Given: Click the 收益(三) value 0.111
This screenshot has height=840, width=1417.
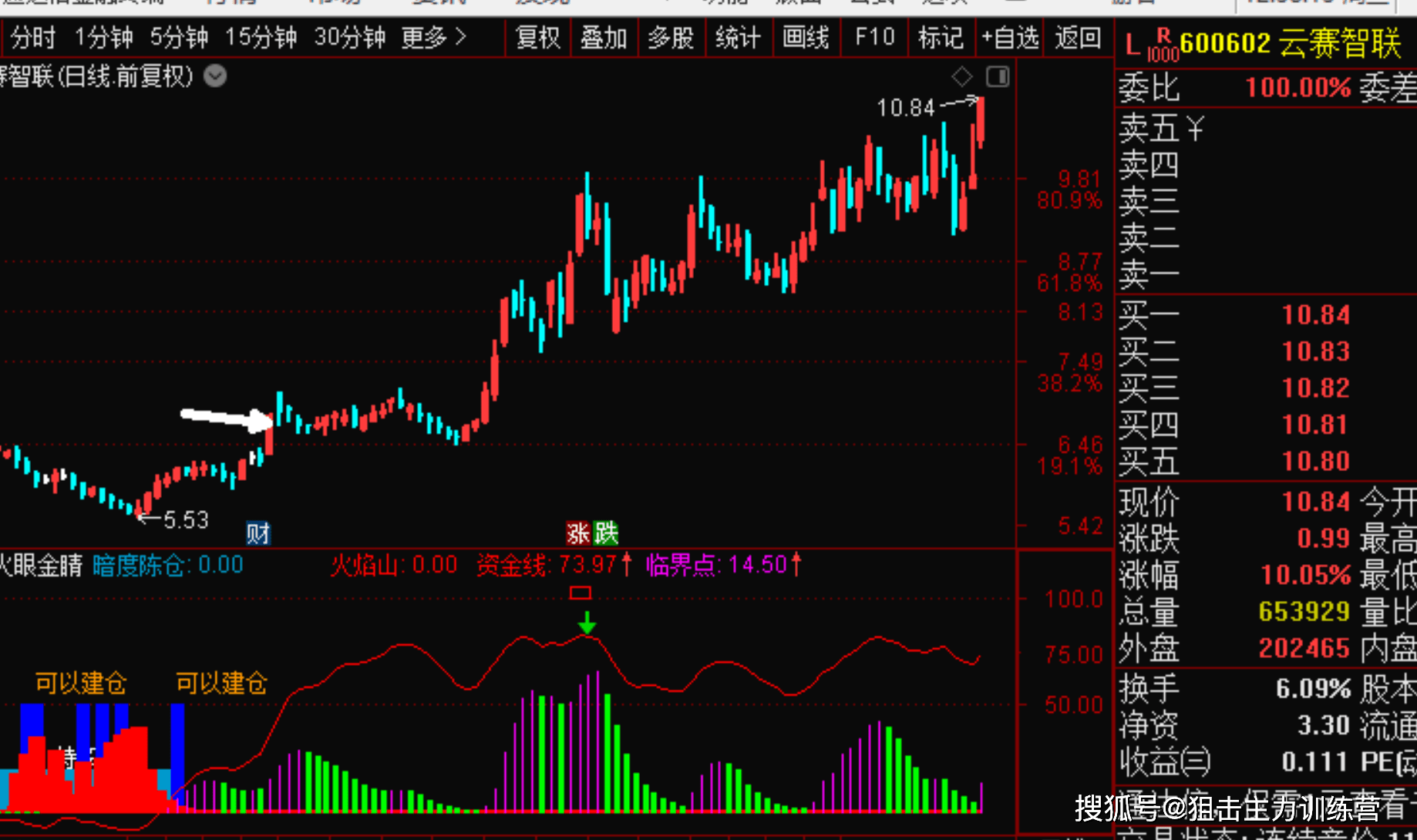Looking at the screenshot, I should coord(1314,762).
